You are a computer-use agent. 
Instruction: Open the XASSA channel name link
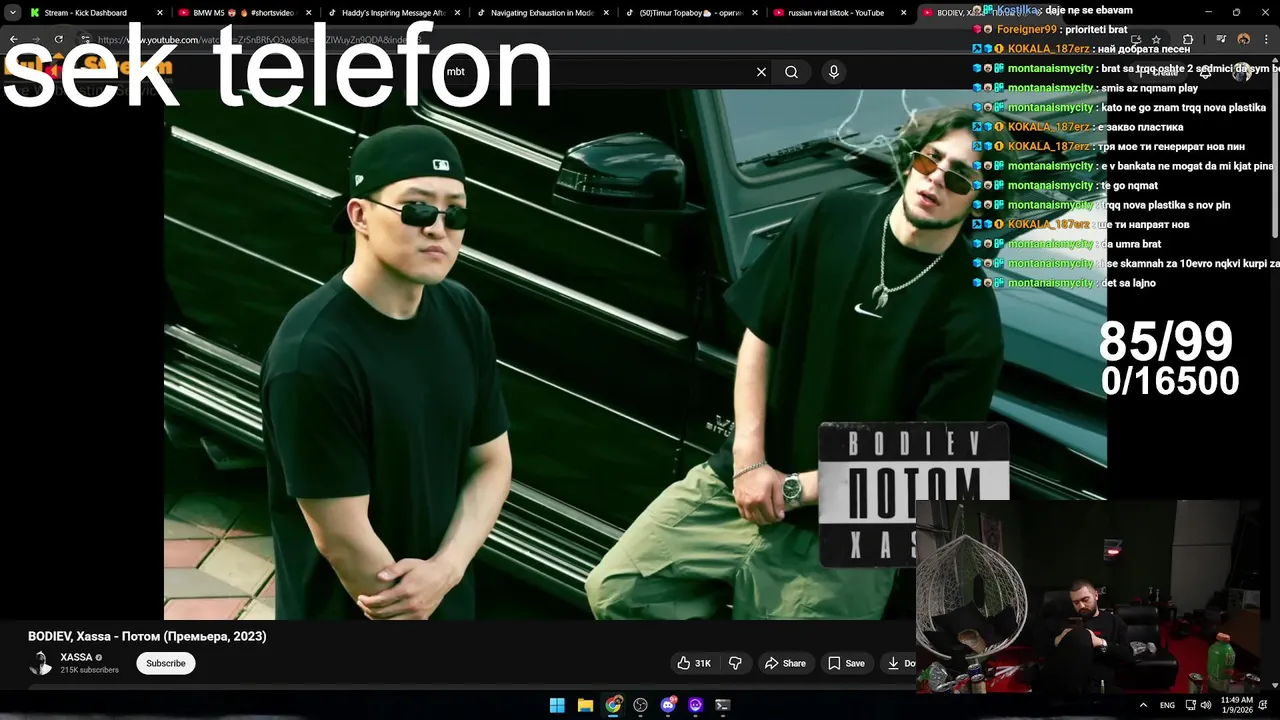76,657
